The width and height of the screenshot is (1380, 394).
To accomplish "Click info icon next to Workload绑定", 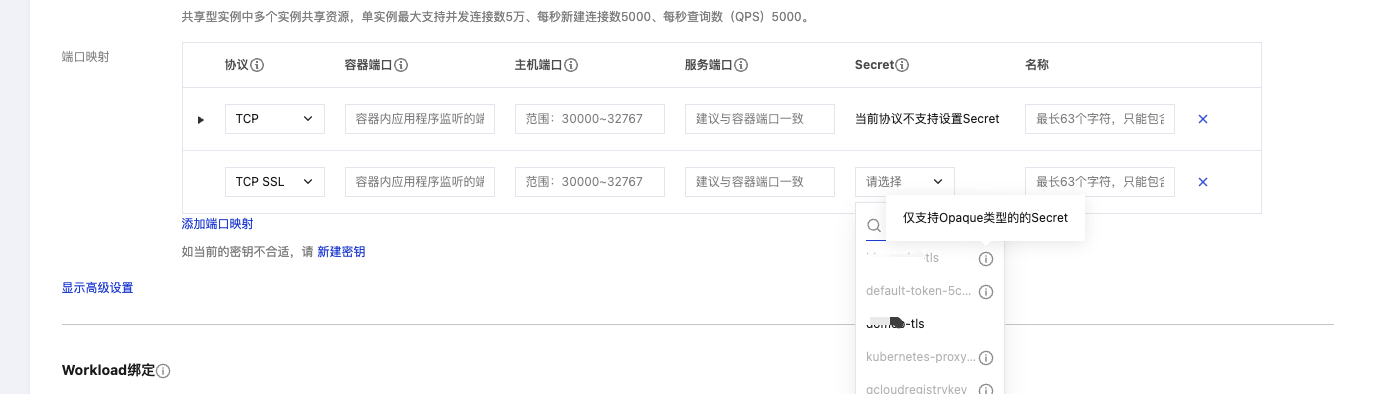I will [163, 371].
